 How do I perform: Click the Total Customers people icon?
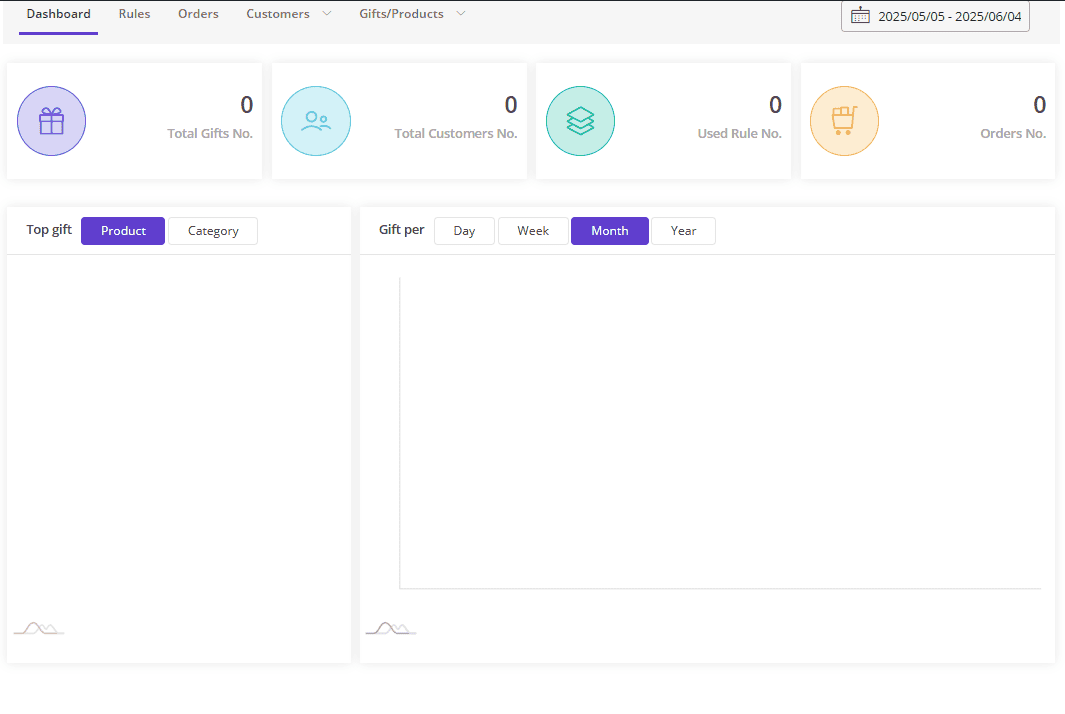(316, 121)
